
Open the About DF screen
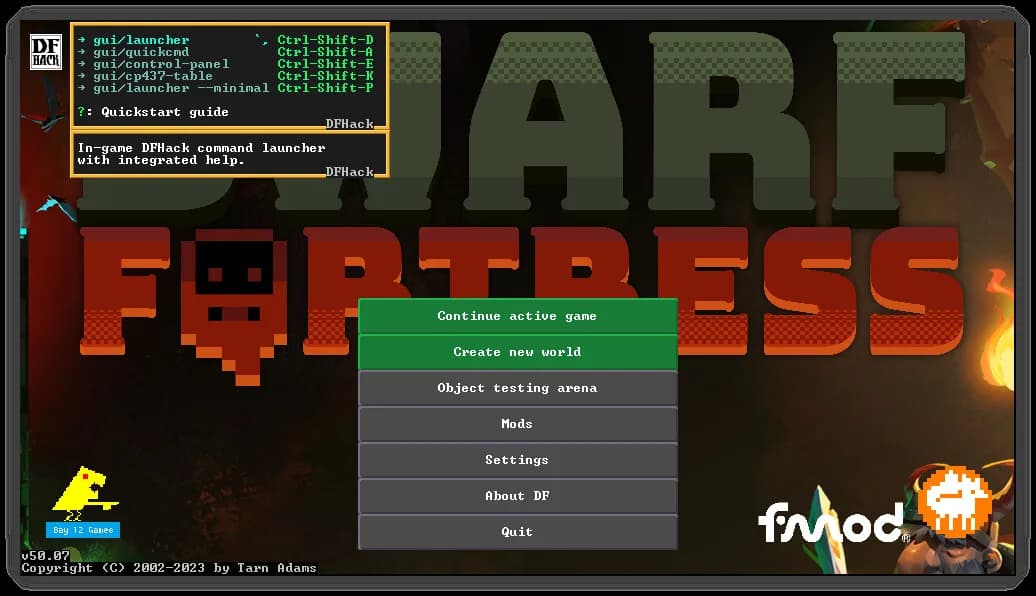pyautogui.click(x=517, y=496)
